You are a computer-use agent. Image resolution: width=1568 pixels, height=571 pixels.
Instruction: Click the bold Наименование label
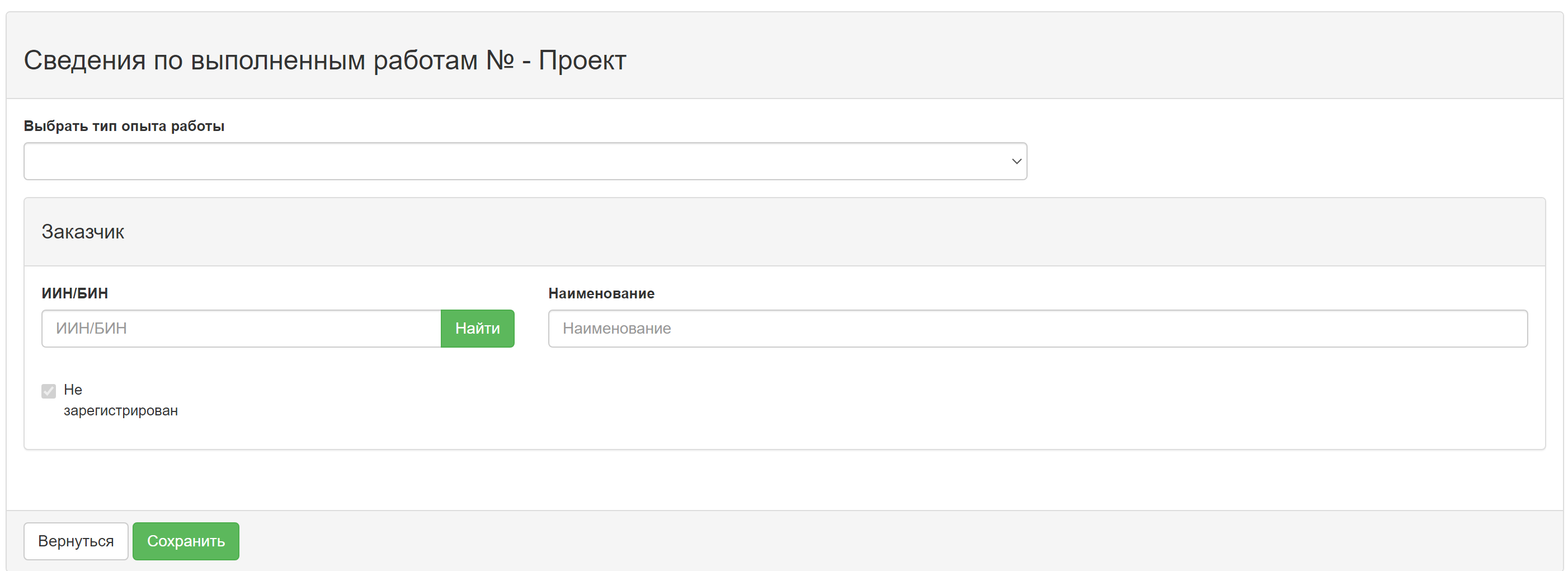[601, 293]
